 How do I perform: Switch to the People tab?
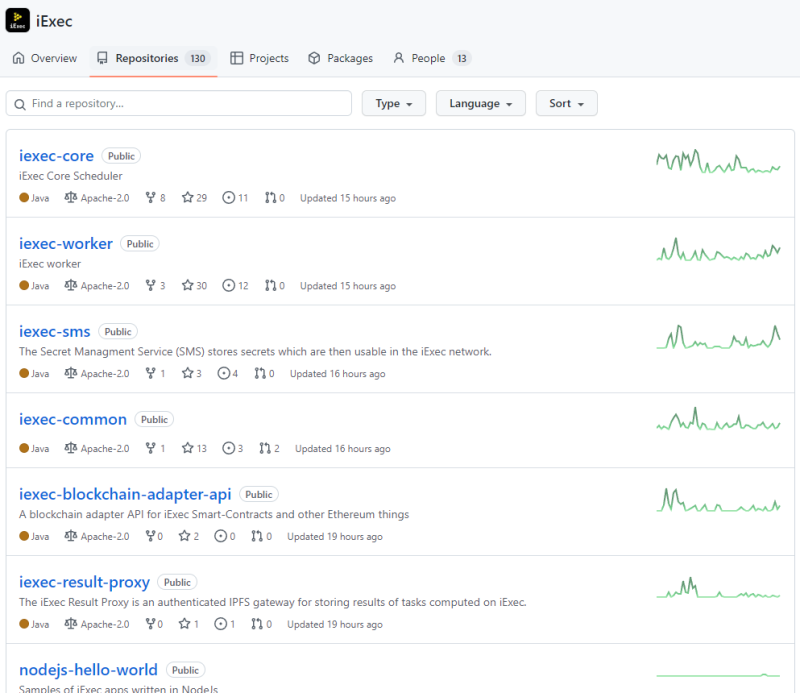tap(432, 58)
